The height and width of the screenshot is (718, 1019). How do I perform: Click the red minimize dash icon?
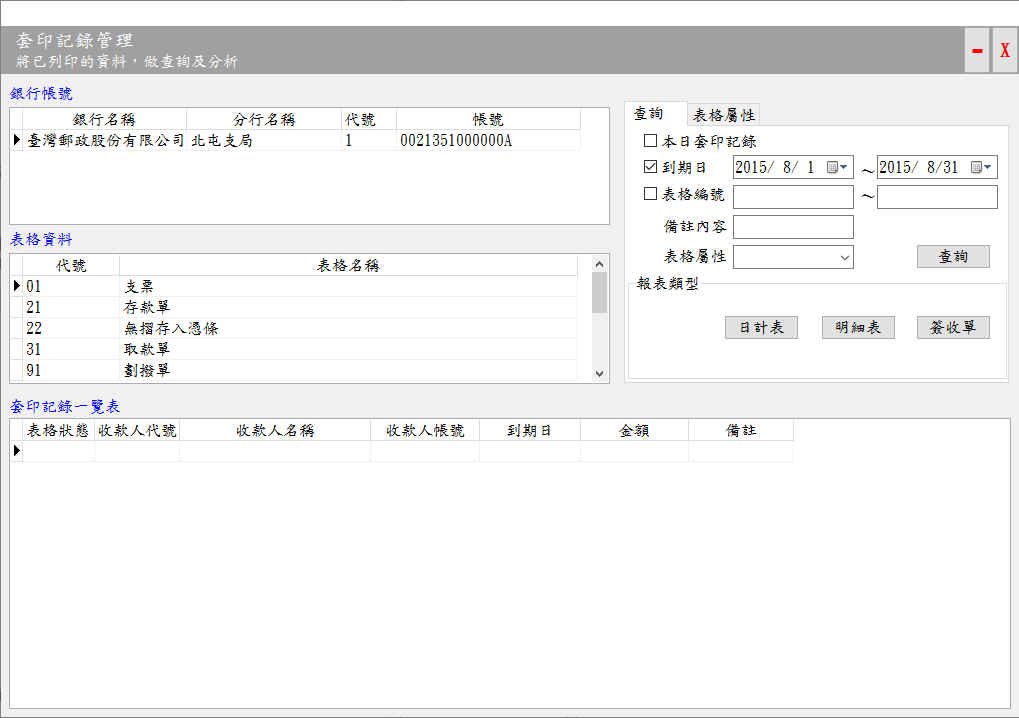977,50
